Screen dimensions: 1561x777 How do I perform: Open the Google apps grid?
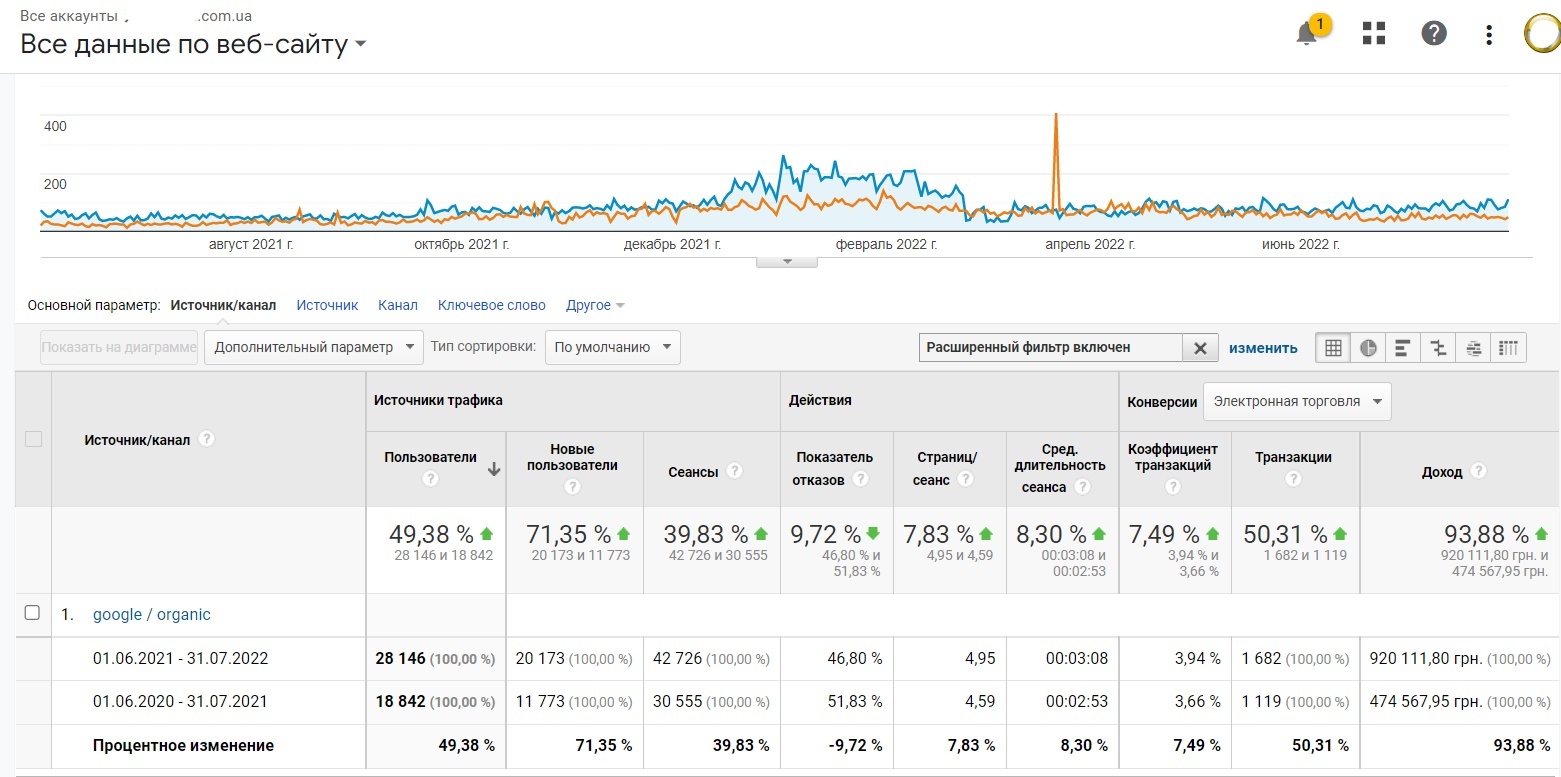pos(1374,33)
